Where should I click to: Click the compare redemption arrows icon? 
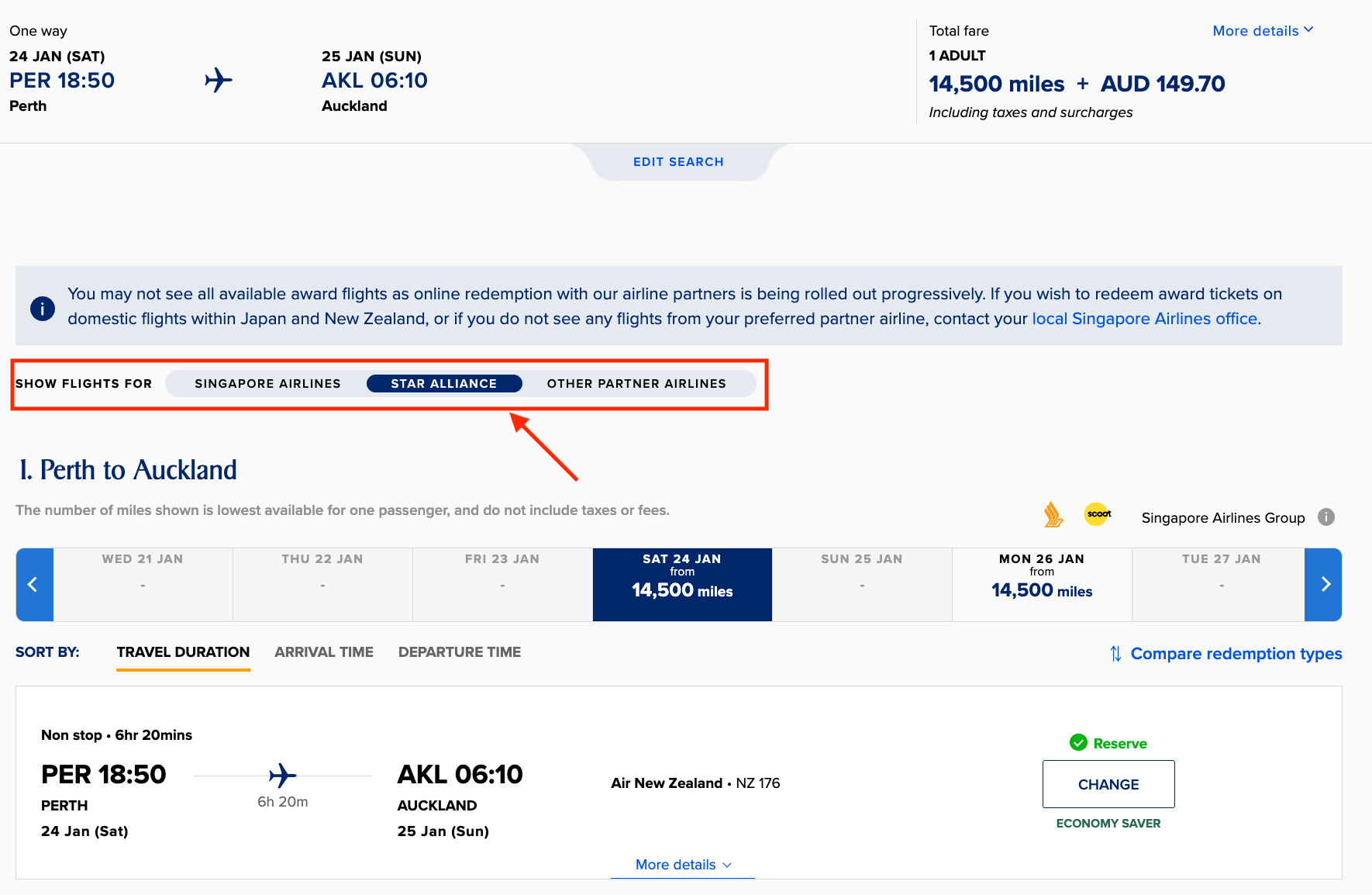1115,654
